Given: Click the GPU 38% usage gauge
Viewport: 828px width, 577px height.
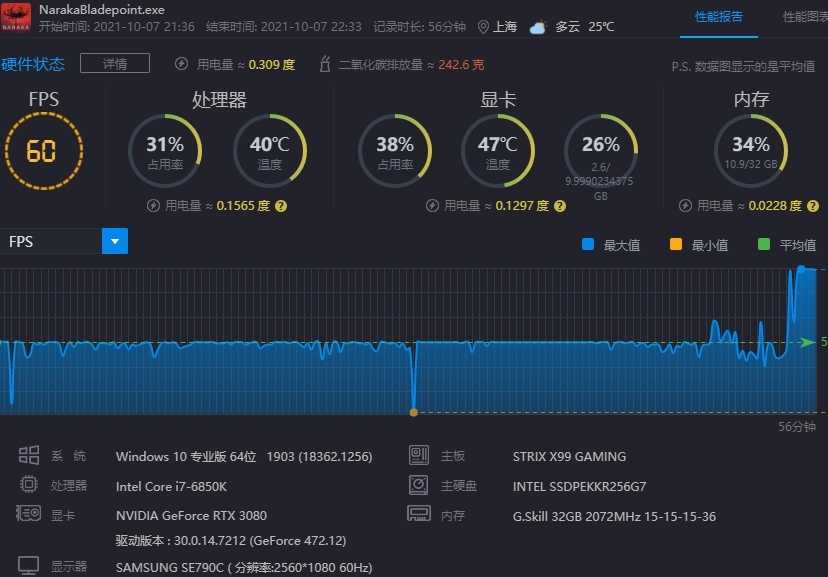Looking at the screenshot, I should point(395,151).
